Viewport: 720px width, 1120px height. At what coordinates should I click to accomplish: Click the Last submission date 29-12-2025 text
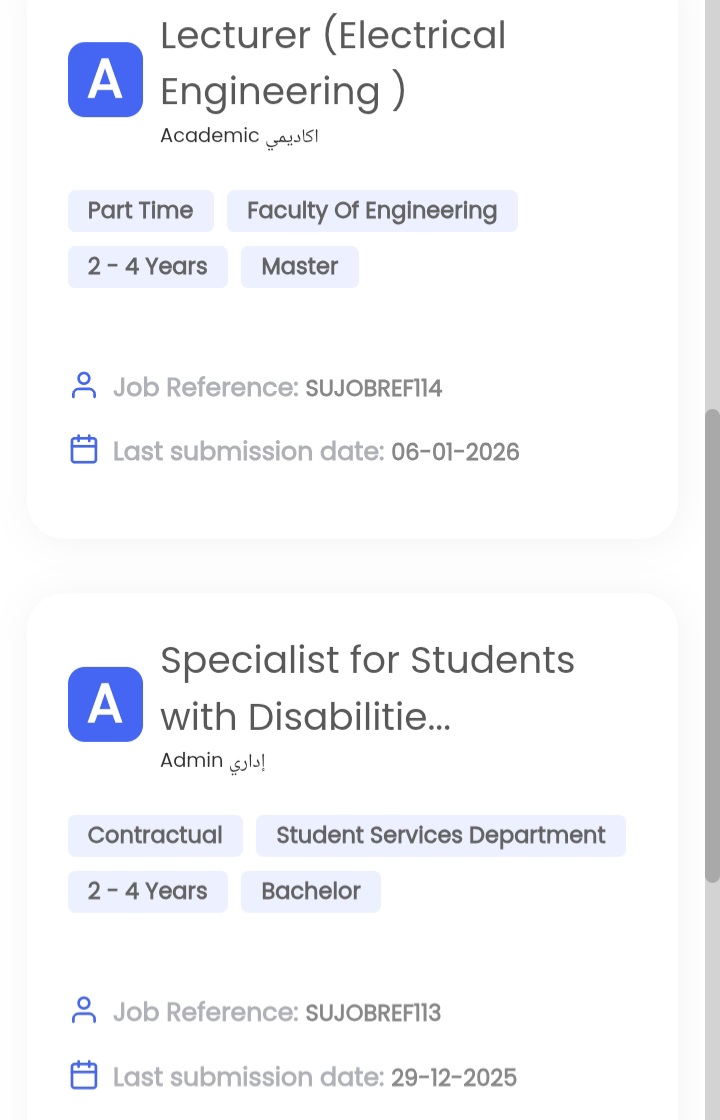pos(314,1077)
